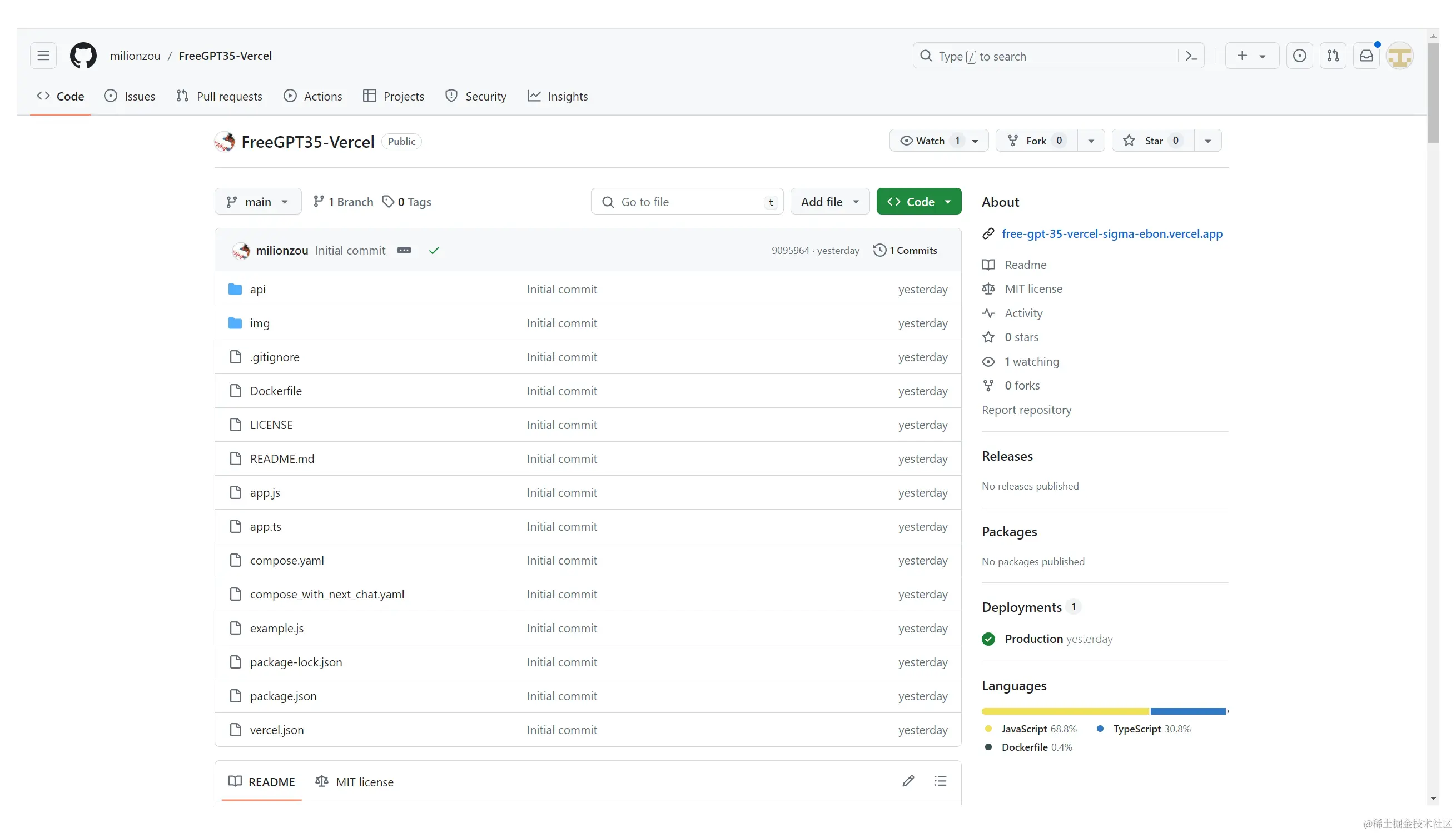Open the example.js file
This screenshot has height=833, width=1456.
[276, 627]
